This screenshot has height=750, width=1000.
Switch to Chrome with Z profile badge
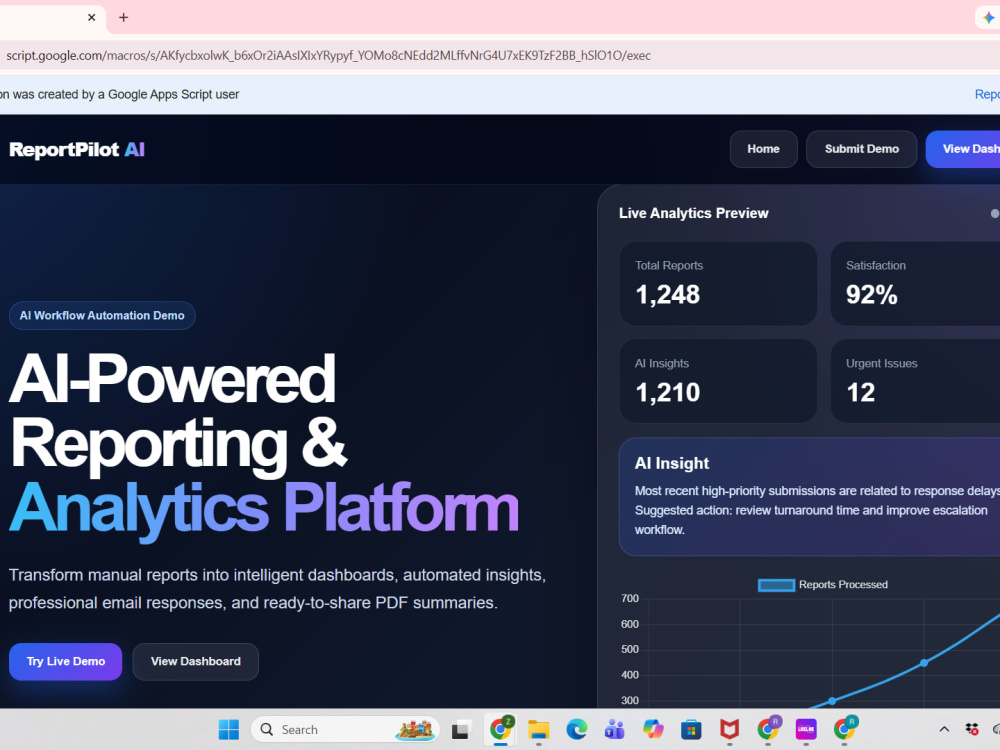[501, 729]
